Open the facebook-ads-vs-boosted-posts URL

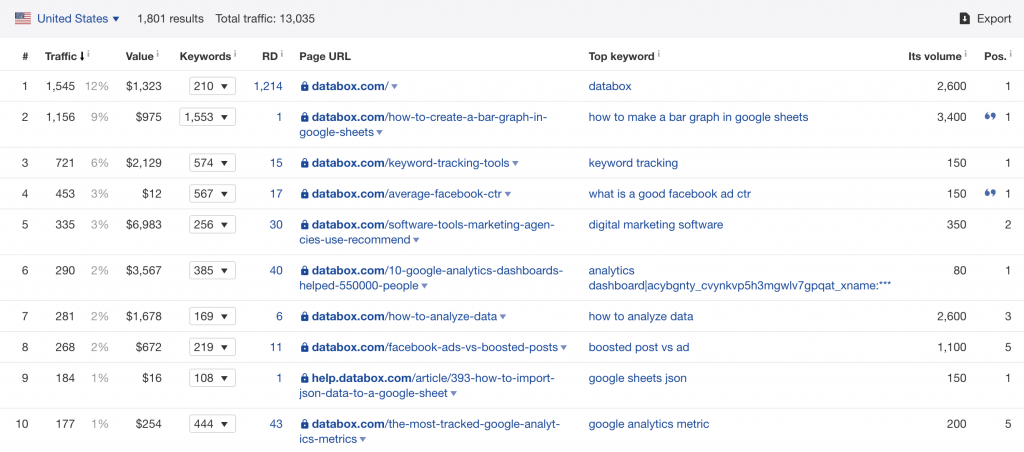435,347
